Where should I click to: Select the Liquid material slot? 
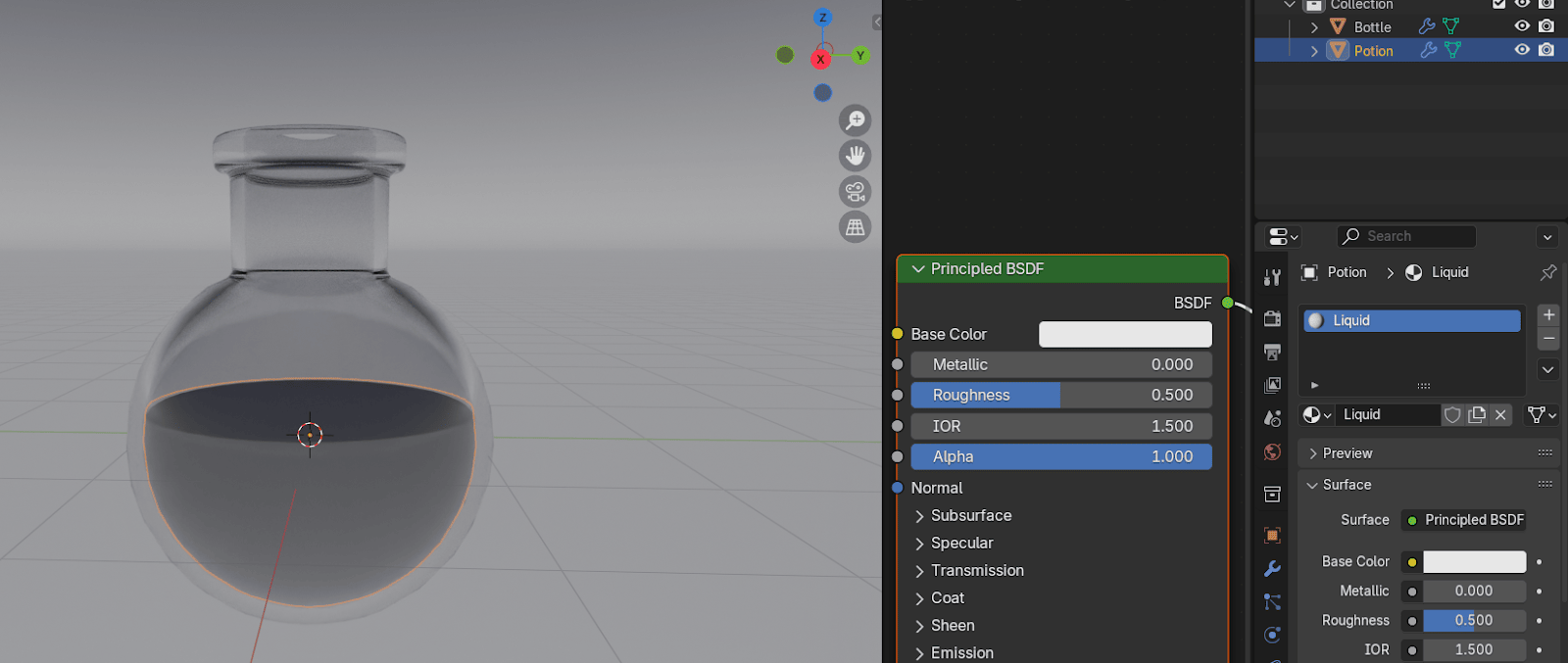[1411, 321]
